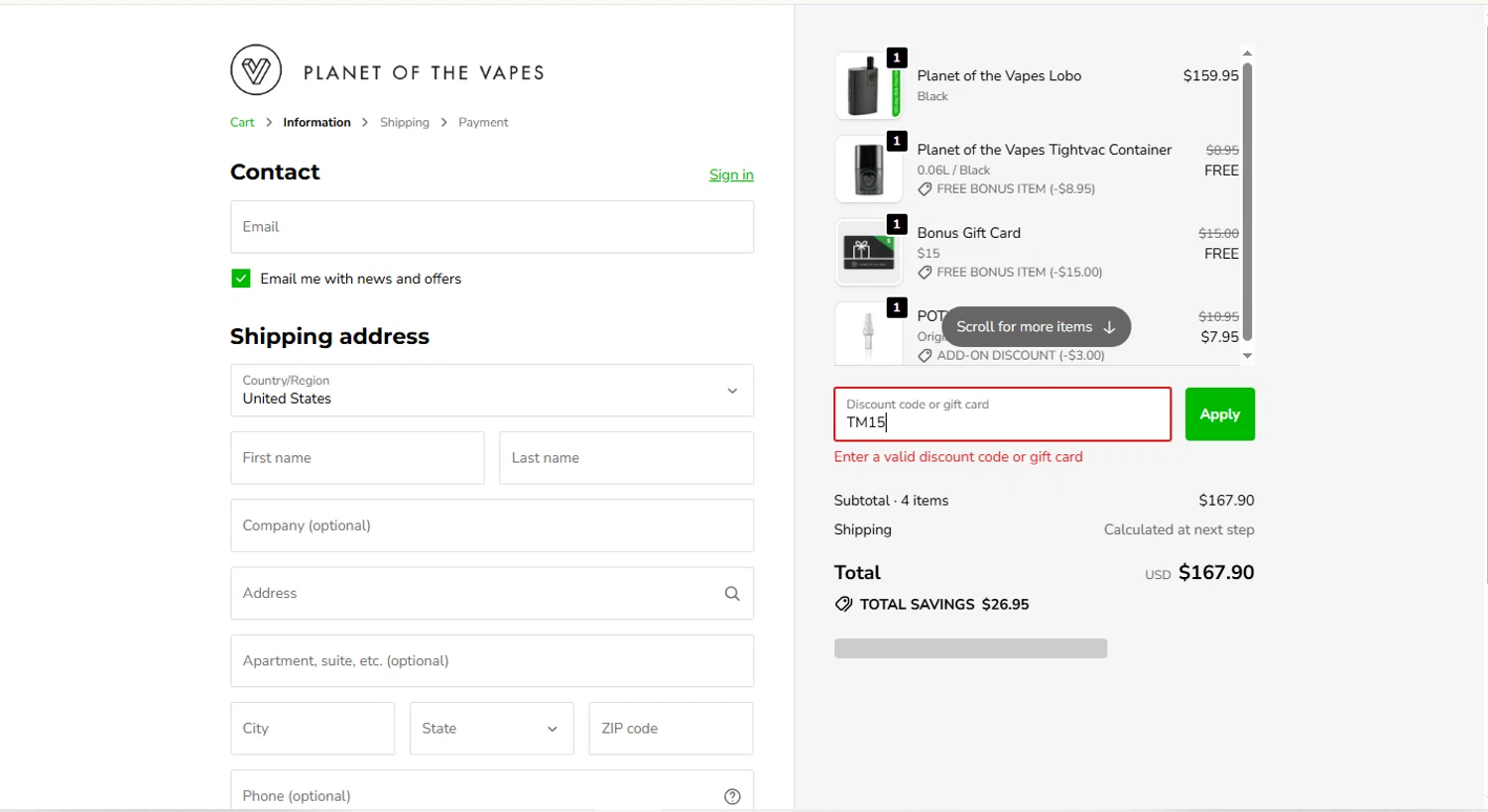
Task: Click the $7.95 discounted price
Action: click(1219, 337)
